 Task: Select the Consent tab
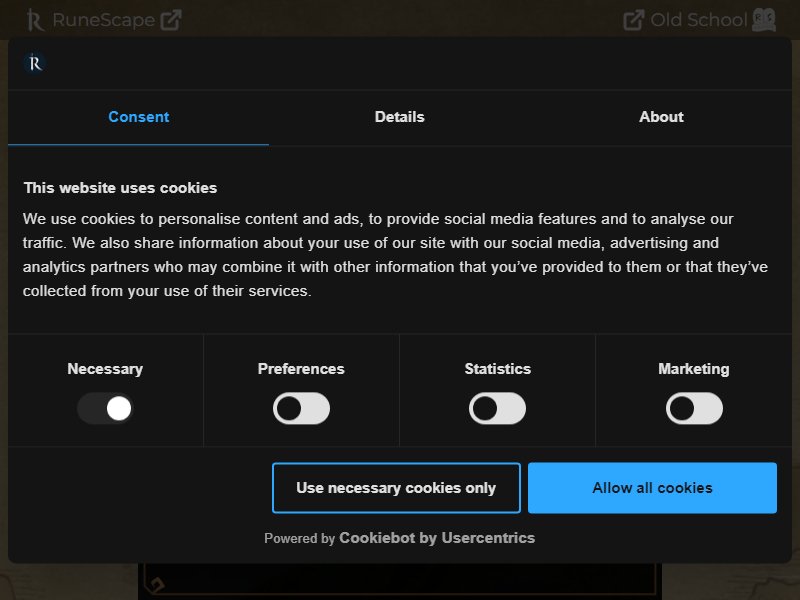coord(138,117)
